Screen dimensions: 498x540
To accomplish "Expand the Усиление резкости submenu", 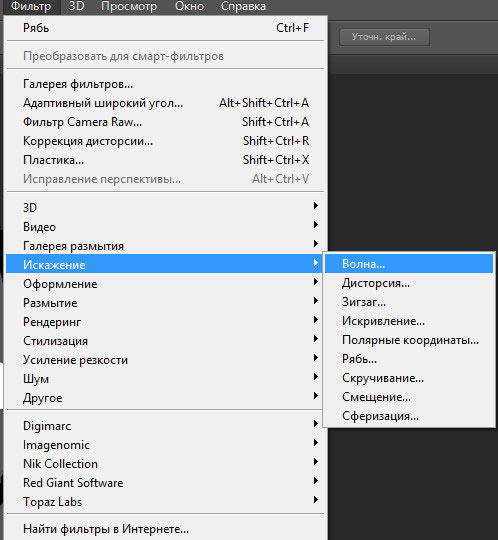I will [x=165, y=360].
